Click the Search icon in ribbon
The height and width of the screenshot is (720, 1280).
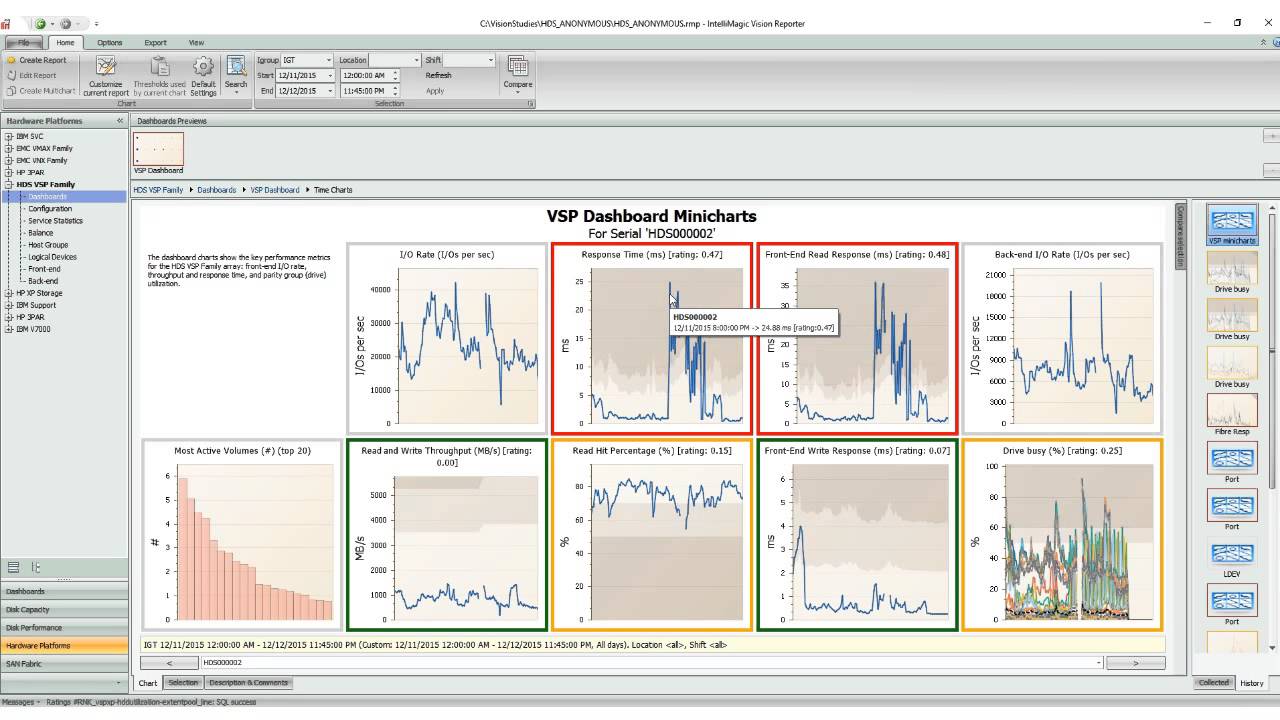point(236,67)
